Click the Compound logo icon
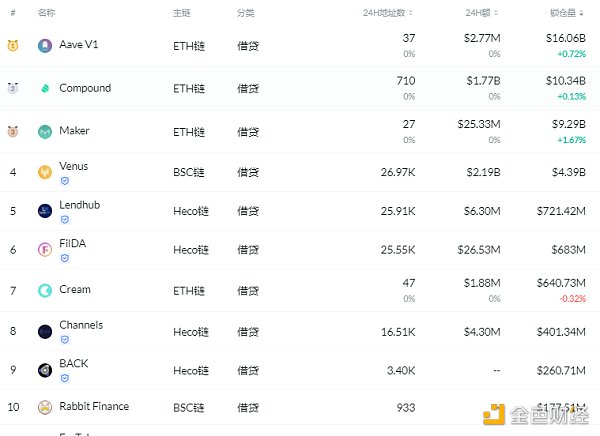The image size is (600, 436). [45, 88]
